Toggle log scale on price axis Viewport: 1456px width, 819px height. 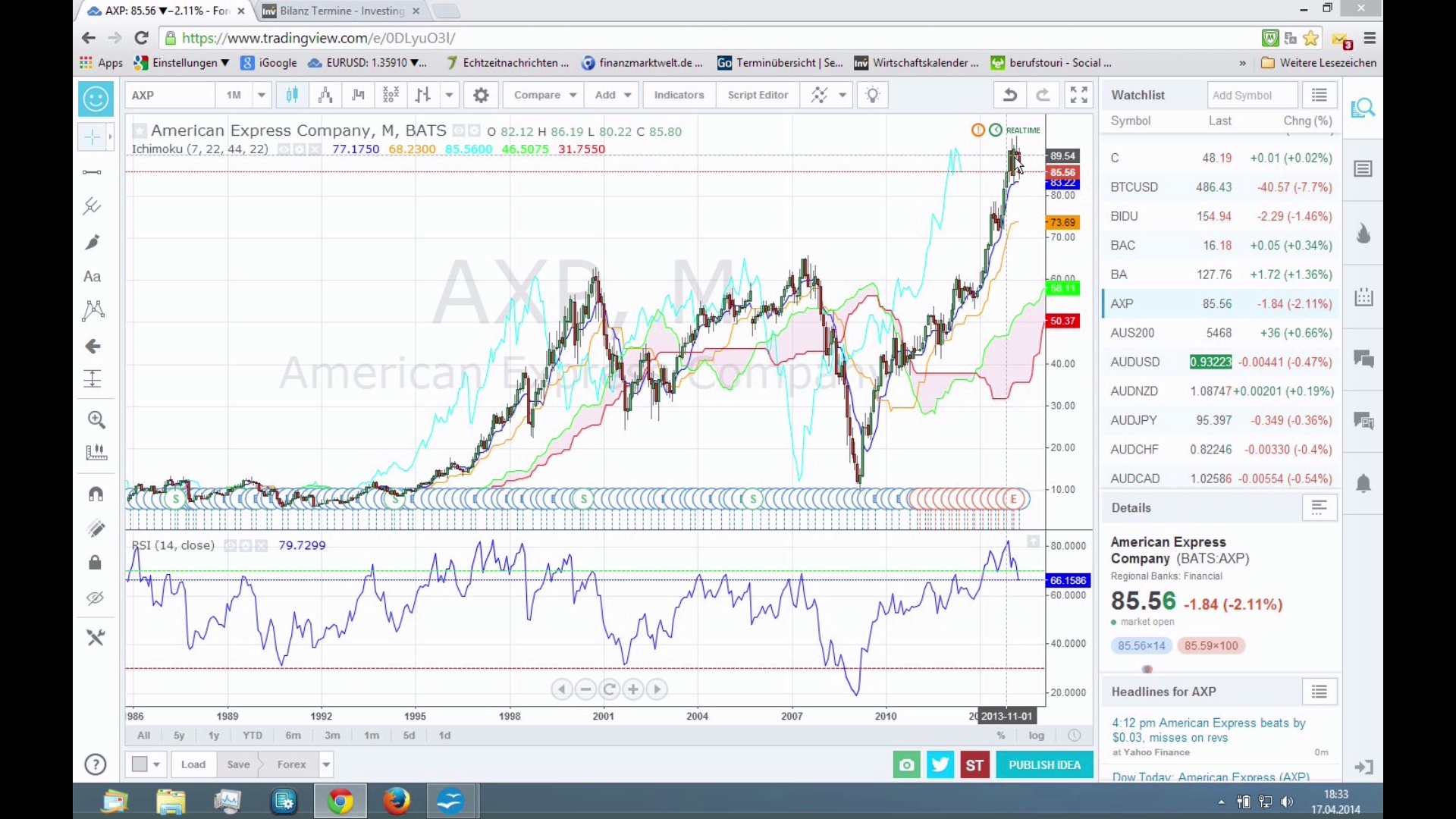[x=1036, y=736]
